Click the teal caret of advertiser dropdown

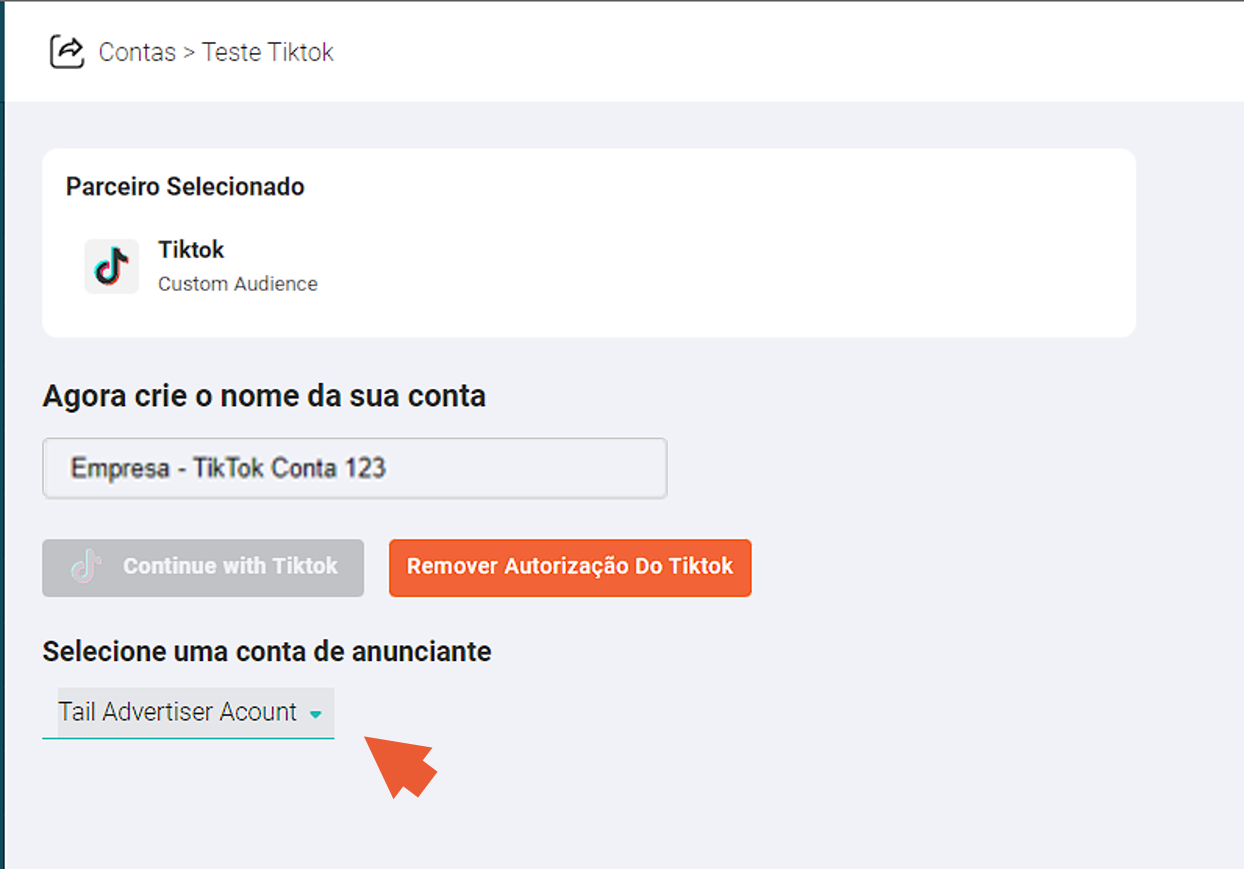[x=315, y=714]
